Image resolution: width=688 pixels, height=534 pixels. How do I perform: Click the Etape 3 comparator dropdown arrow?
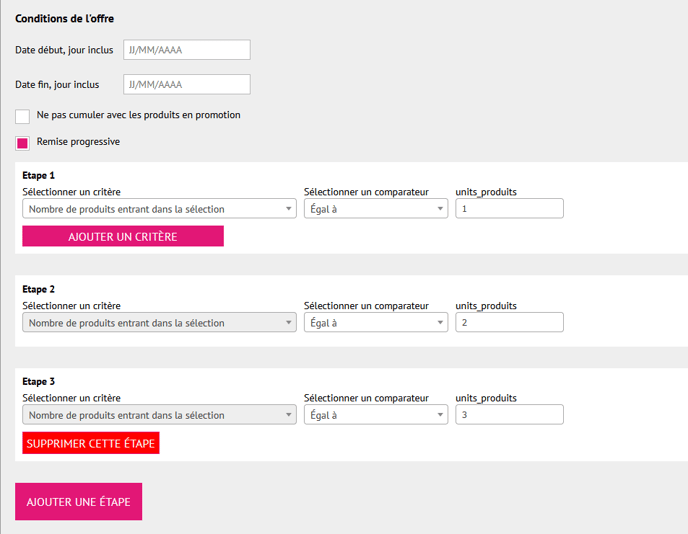coord(440,415)
